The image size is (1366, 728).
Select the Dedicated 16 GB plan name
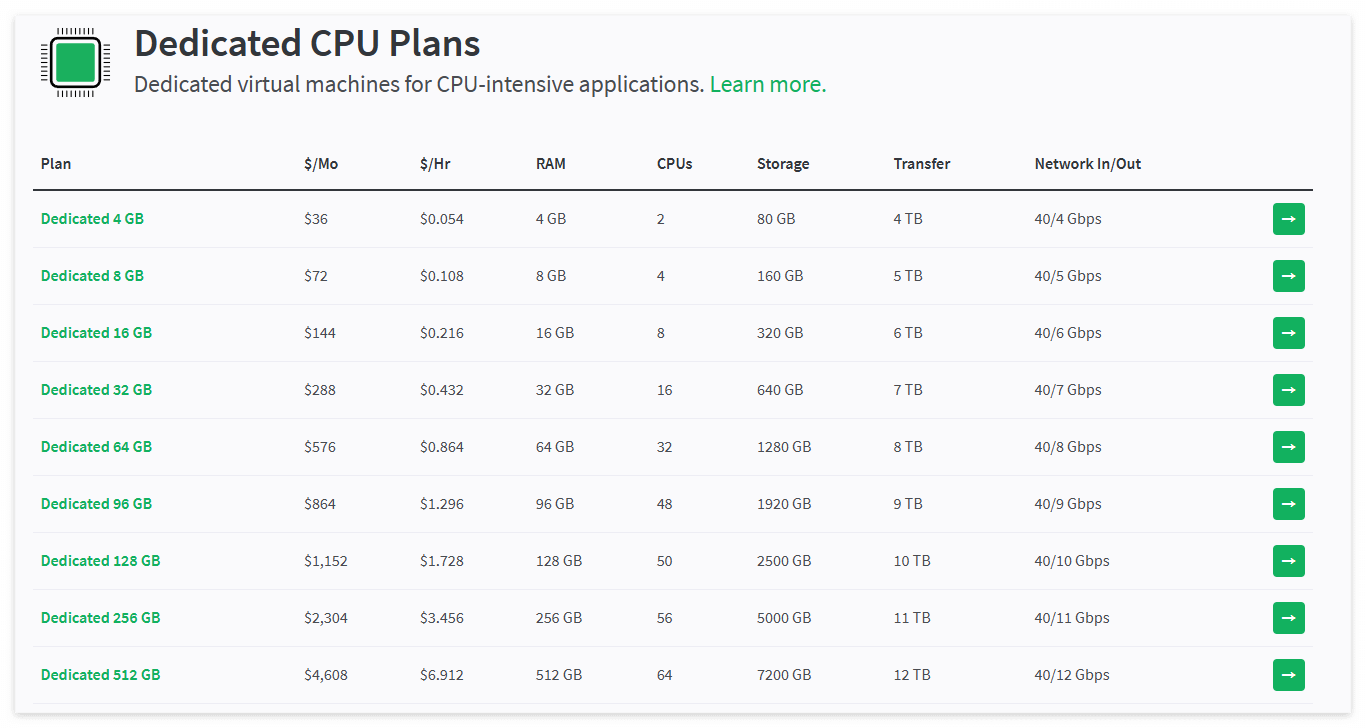[96, 333]
